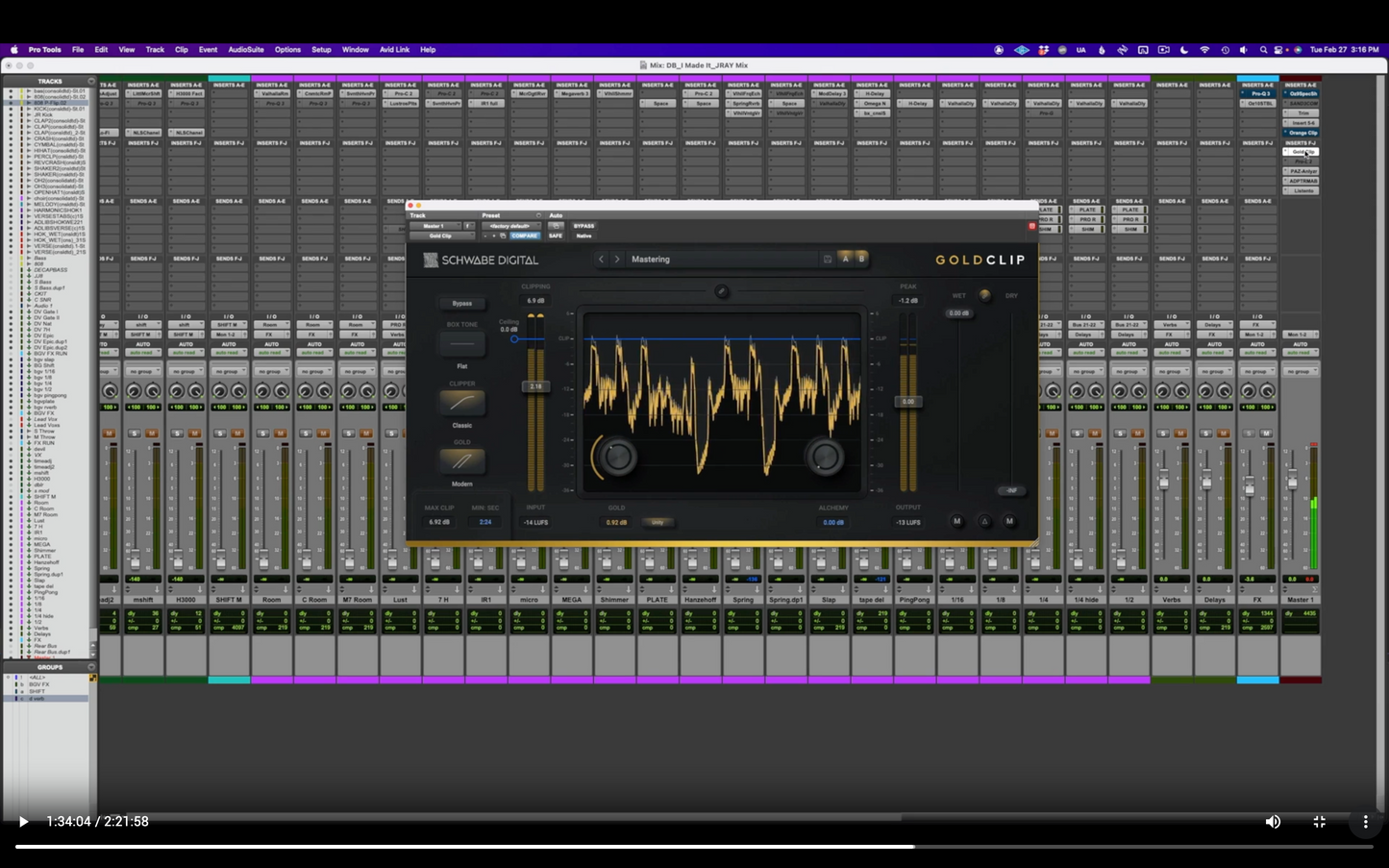Open the Tracks list popup menu

coord(92,82)
